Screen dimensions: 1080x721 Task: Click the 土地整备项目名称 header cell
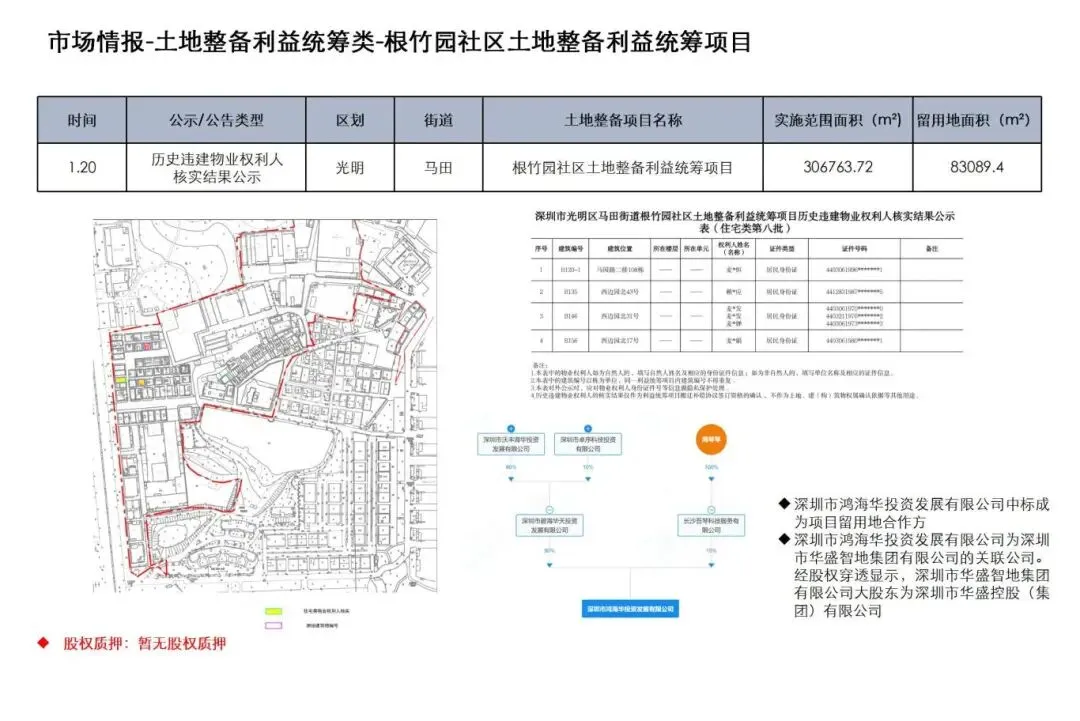click(x=623, y=120)
